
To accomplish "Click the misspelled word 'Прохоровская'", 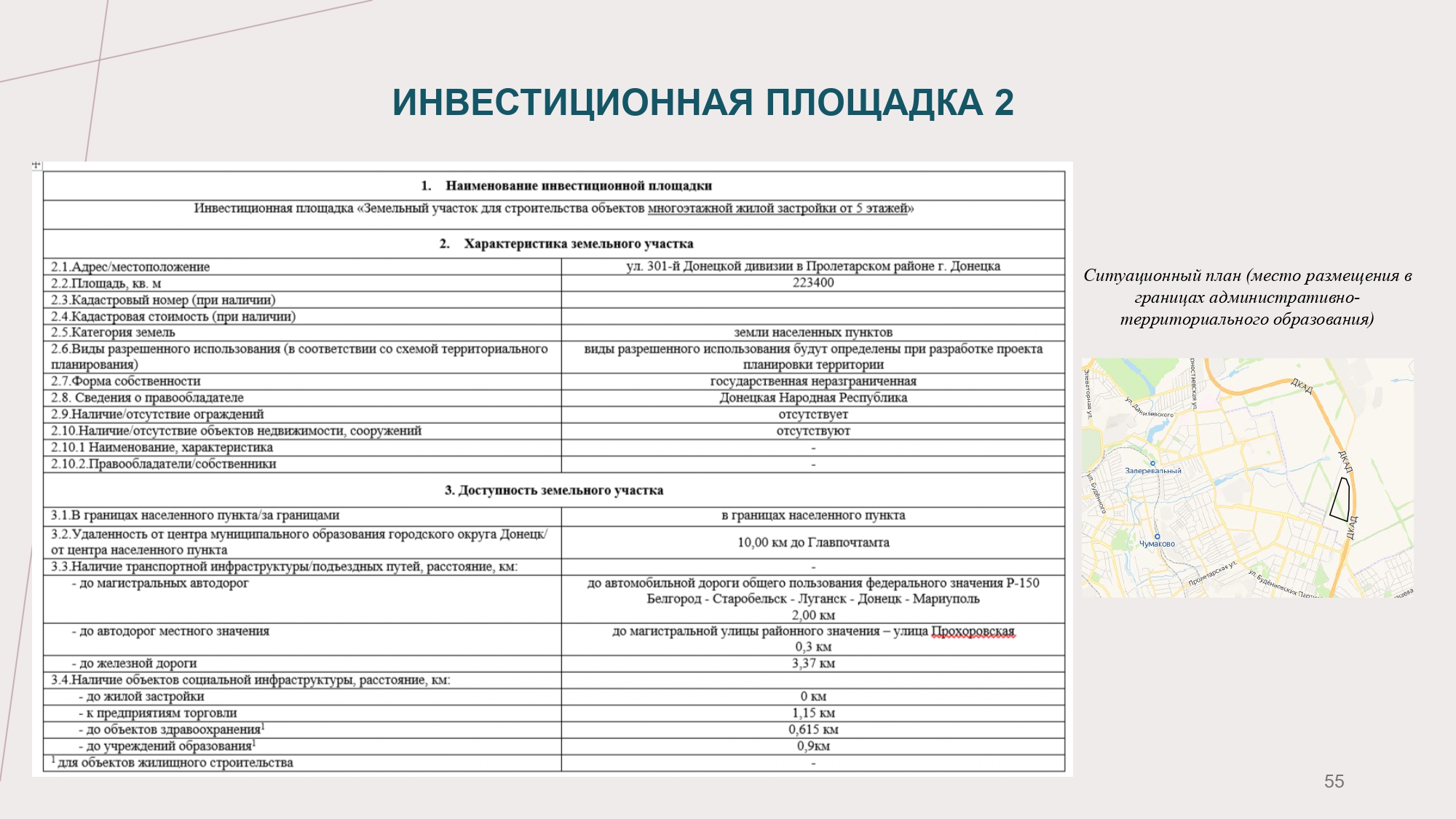I will (x=973, y=631).
